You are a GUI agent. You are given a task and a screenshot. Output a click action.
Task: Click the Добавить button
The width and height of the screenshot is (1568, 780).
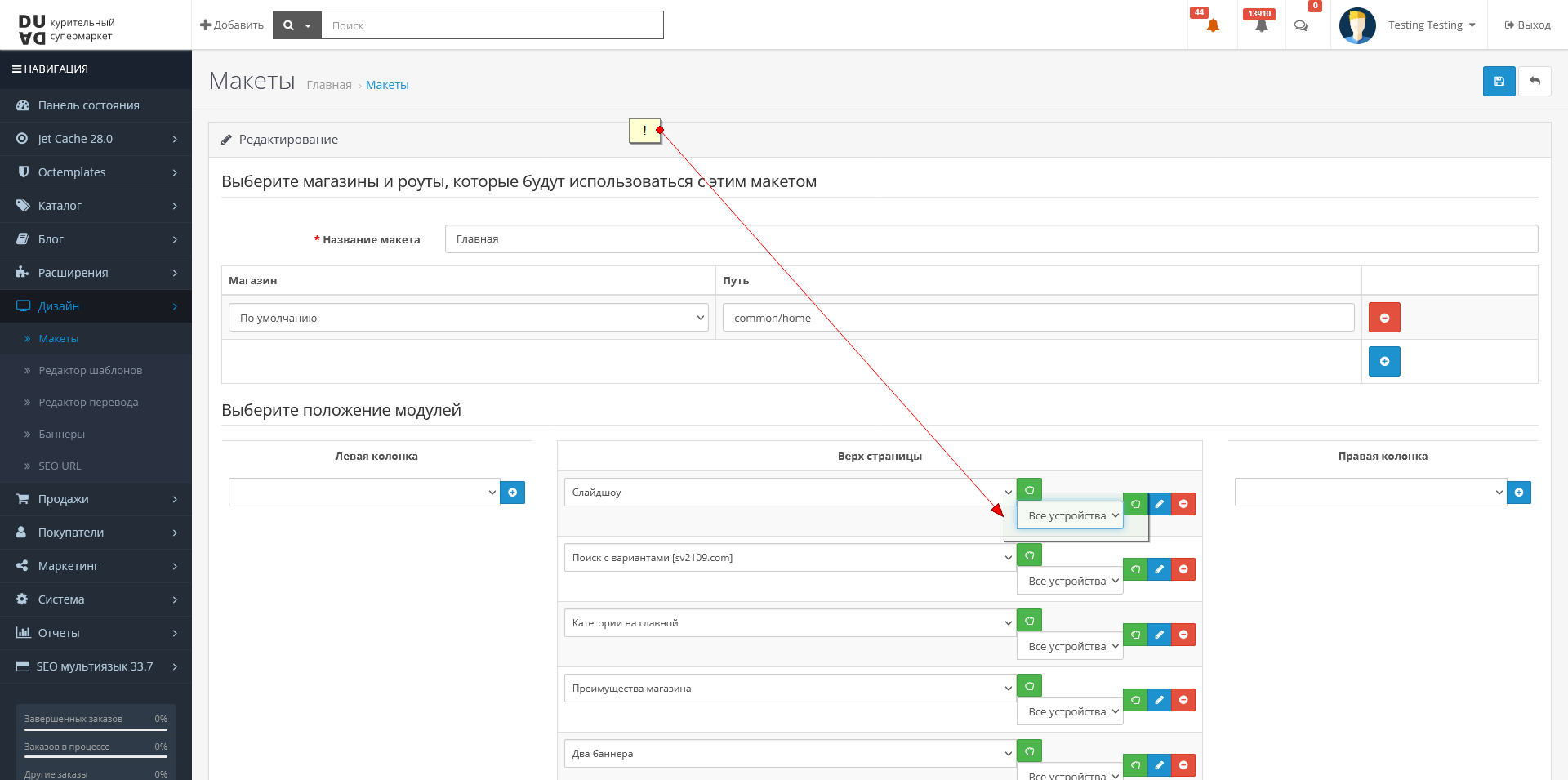tap(232, 25)
